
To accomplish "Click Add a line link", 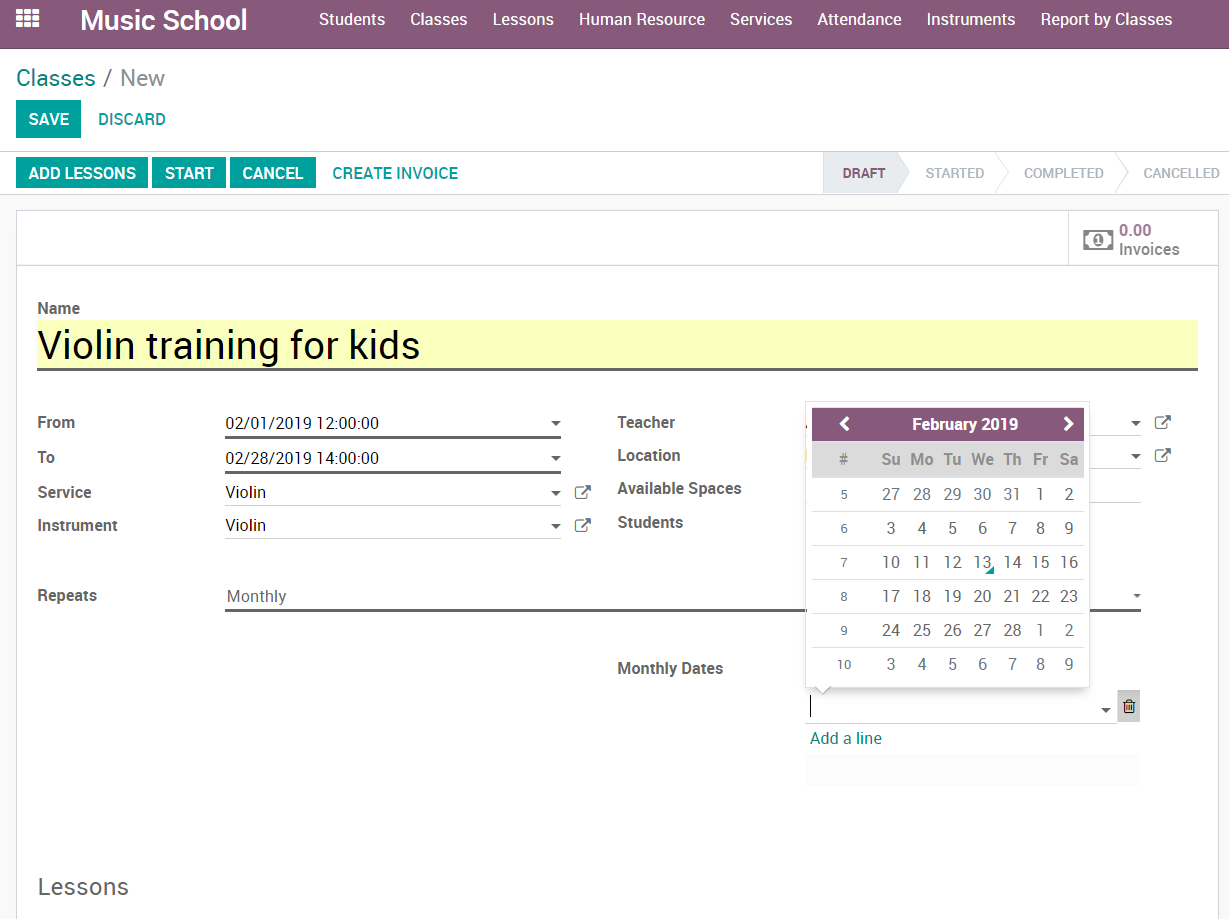I will (845, 738).
